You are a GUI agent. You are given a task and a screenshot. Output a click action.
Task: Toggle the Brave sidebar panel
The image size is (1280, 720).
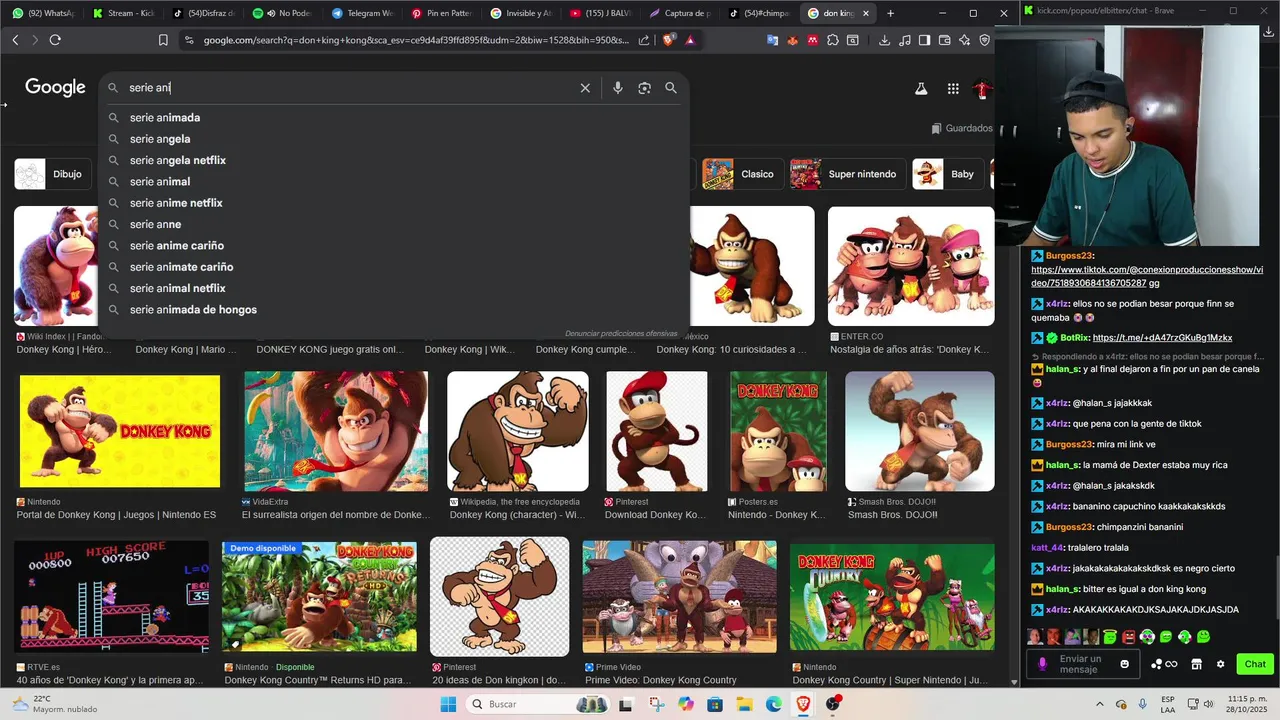coord(925,40)
